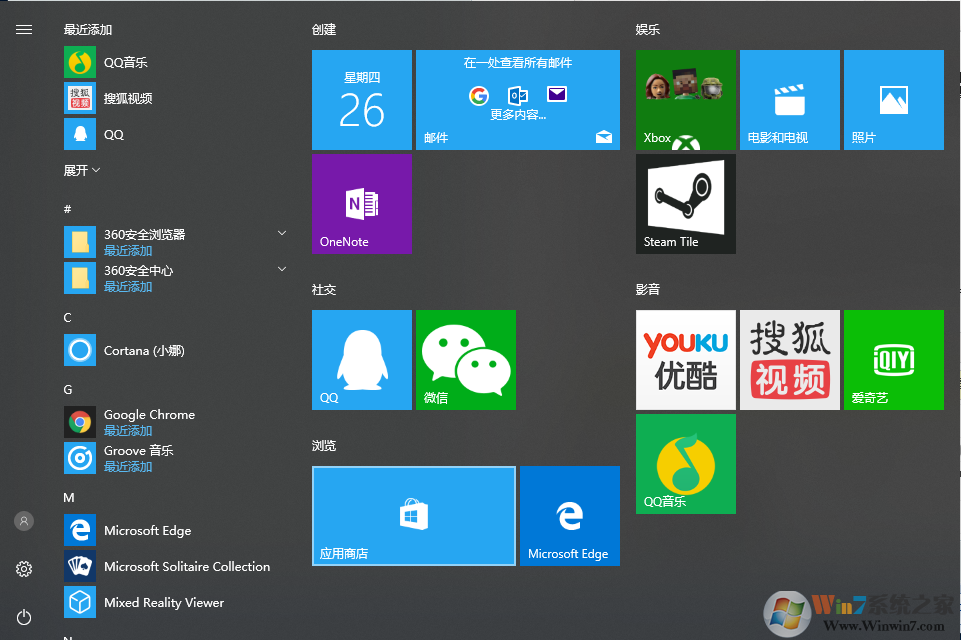
Task: Open the hamburger menu at top left
Action: coord(23,29)
